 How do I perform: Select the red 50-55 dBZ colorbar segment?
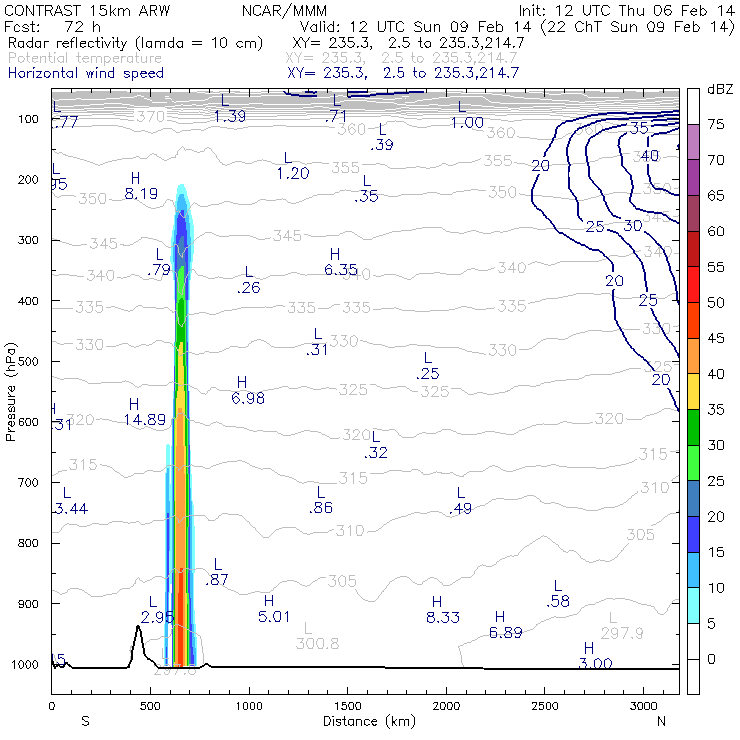[x=693, y=285]
